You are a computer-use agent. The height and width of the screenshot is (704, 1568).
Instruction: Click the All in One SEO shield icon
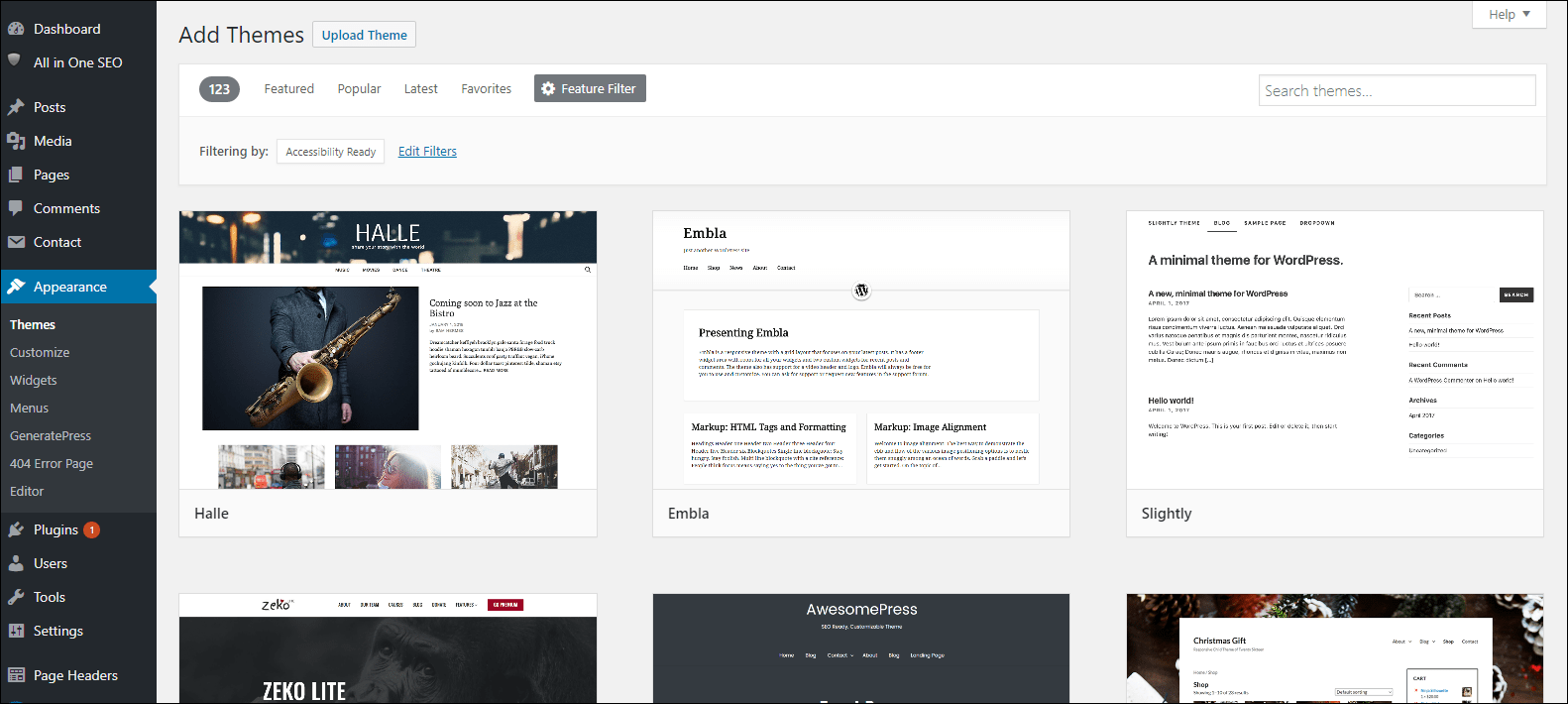click(x=15, y=61)
